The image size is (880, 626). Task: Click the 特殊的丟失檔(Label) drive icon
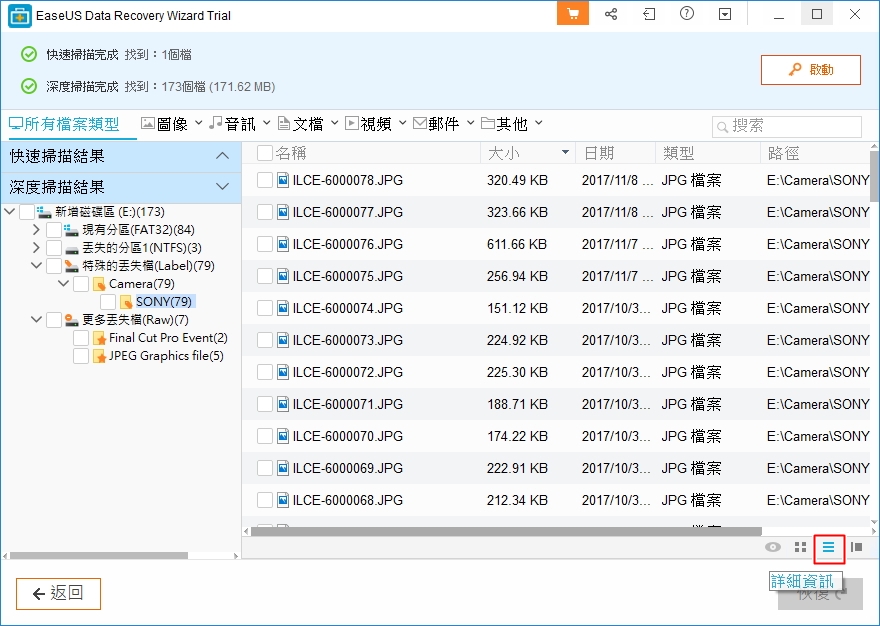(71, 266)
